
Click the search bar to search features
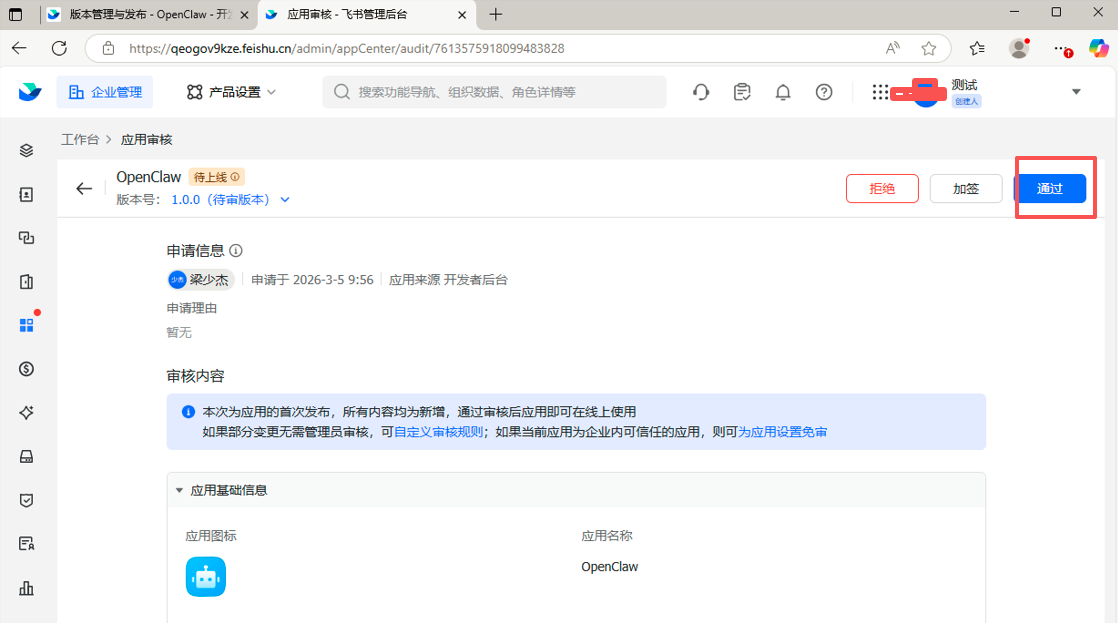[497, 91]
